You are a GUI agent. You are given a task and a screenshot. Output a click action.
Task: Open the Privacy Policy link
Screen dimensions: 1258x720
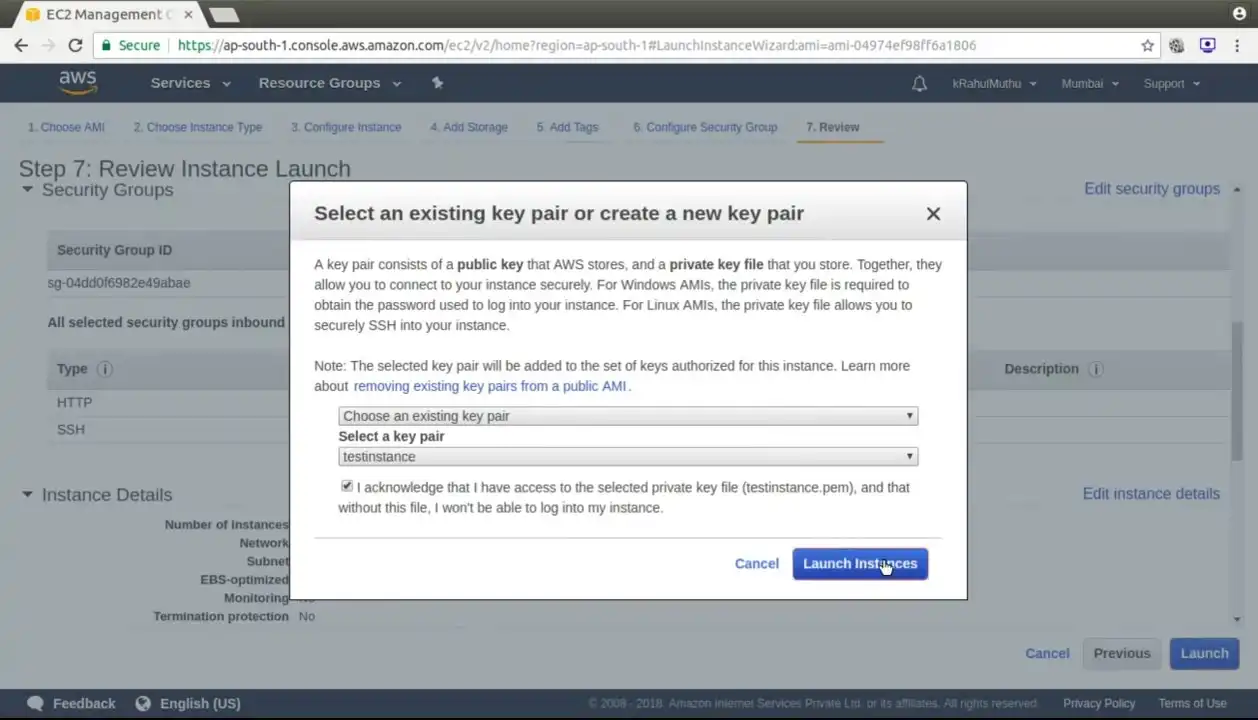pos(1099,703)
